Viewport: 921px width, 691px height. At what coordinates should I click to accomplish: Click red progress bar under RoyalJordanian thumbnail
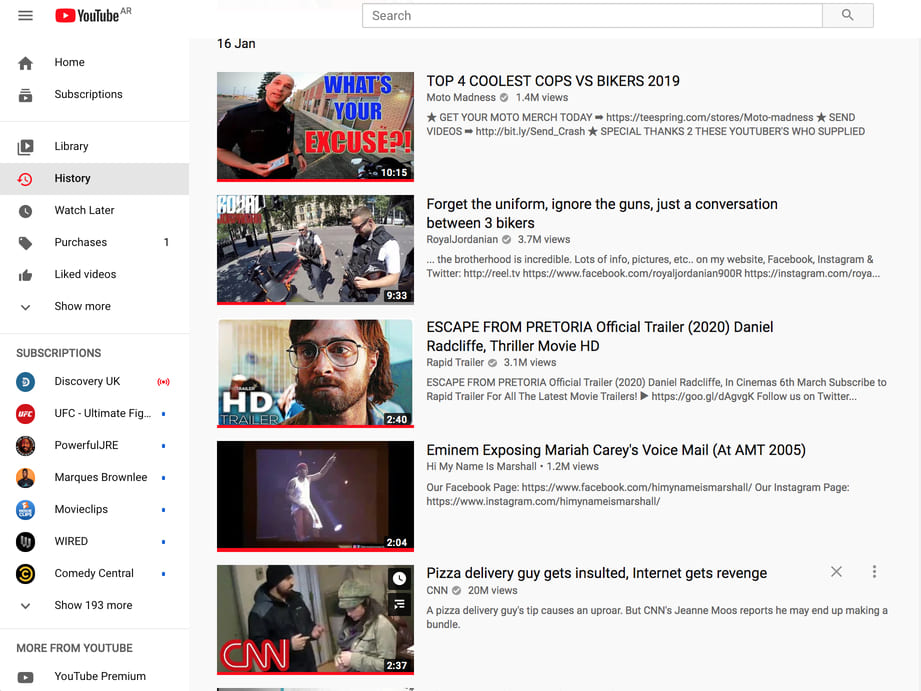tap(251, 303)
